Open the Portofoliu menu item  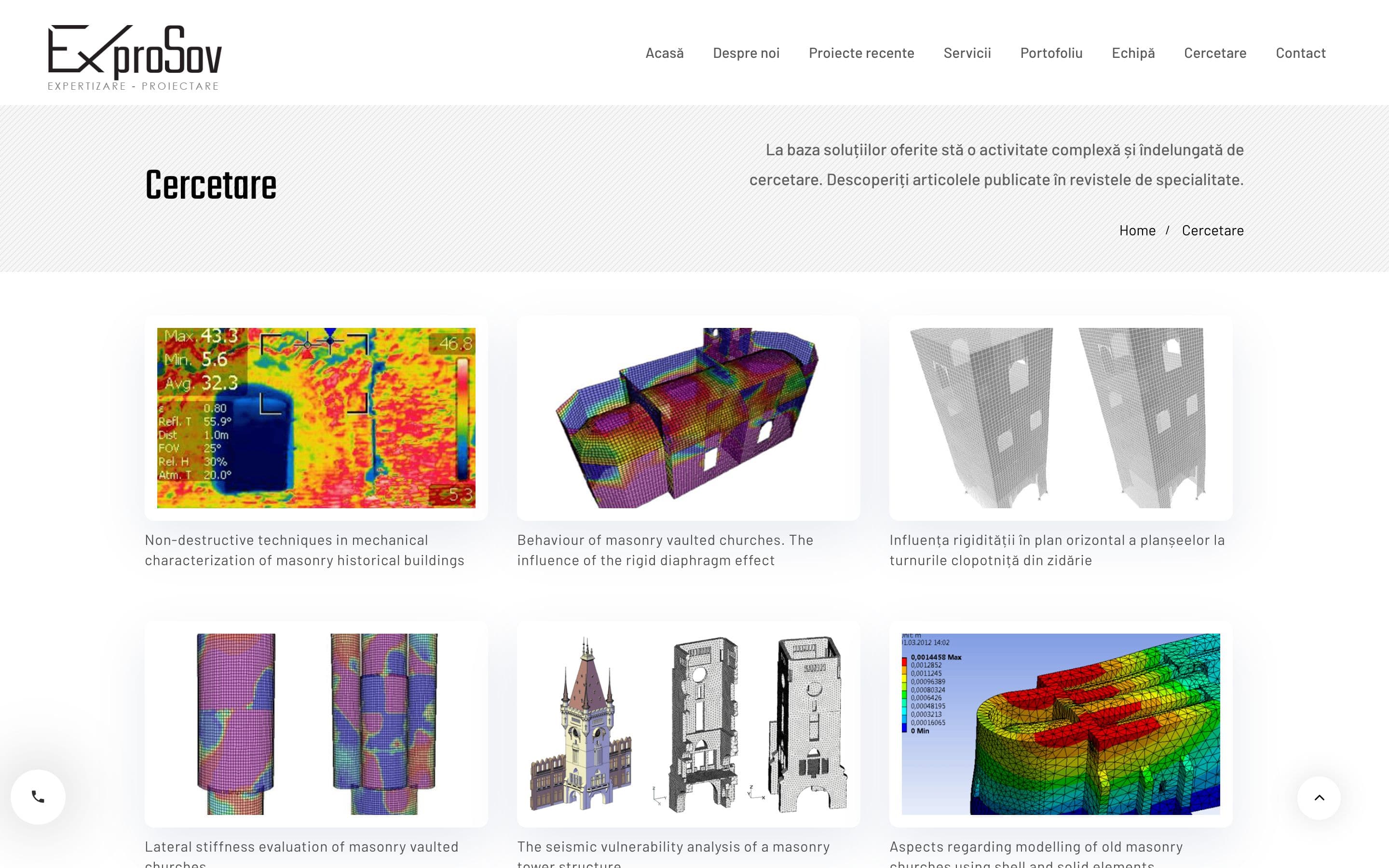(1051, 53)
